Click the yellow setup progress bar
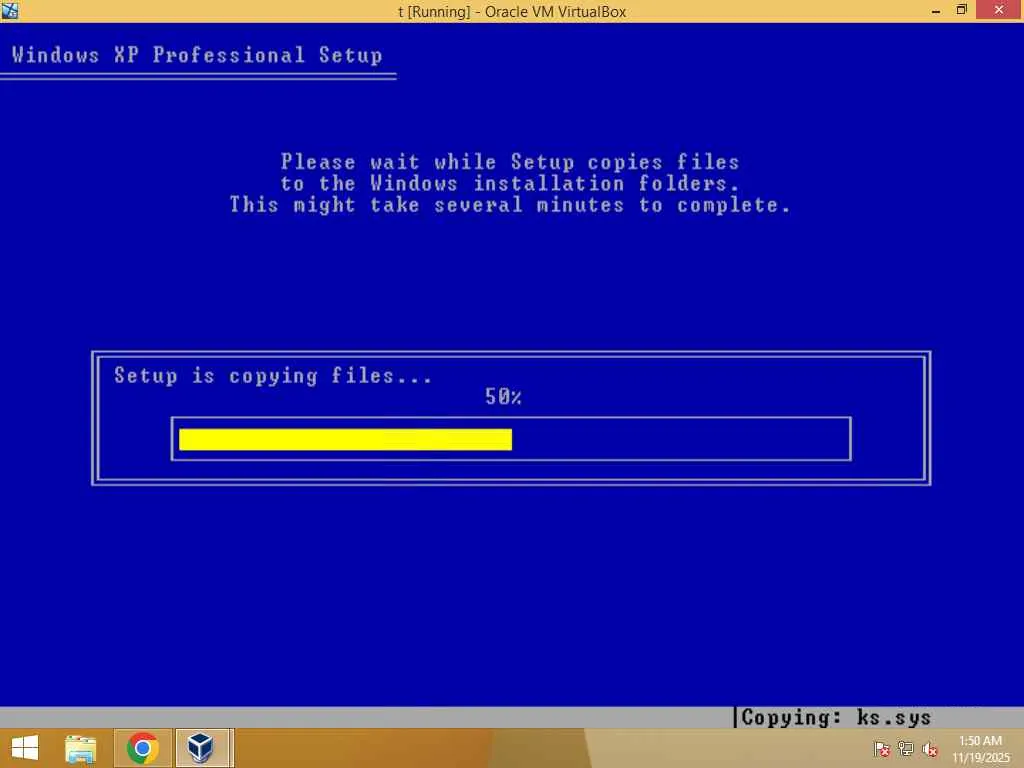 345,440
